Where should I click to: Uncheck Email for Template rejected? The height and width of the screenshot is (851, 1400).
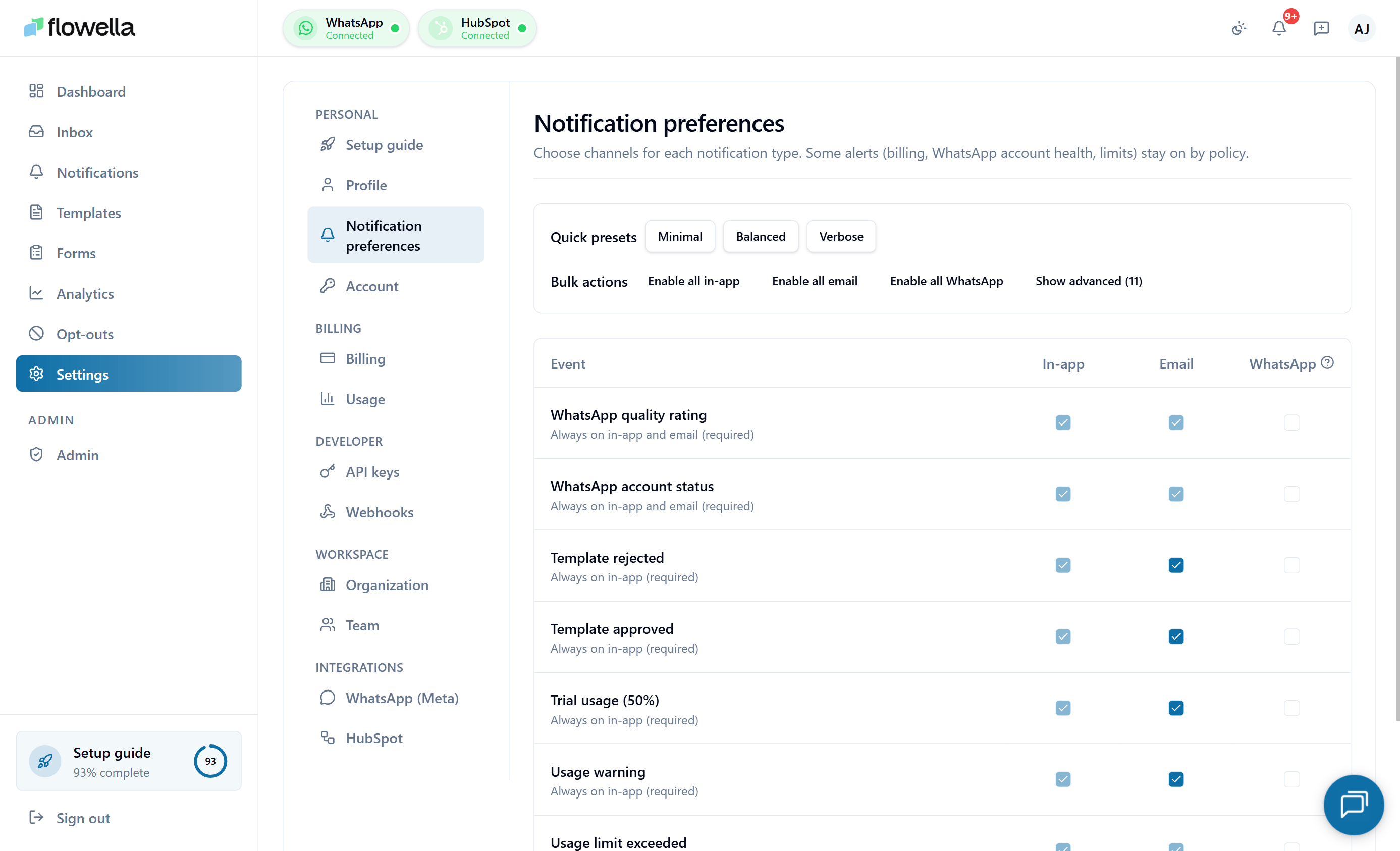point(1176,565)
